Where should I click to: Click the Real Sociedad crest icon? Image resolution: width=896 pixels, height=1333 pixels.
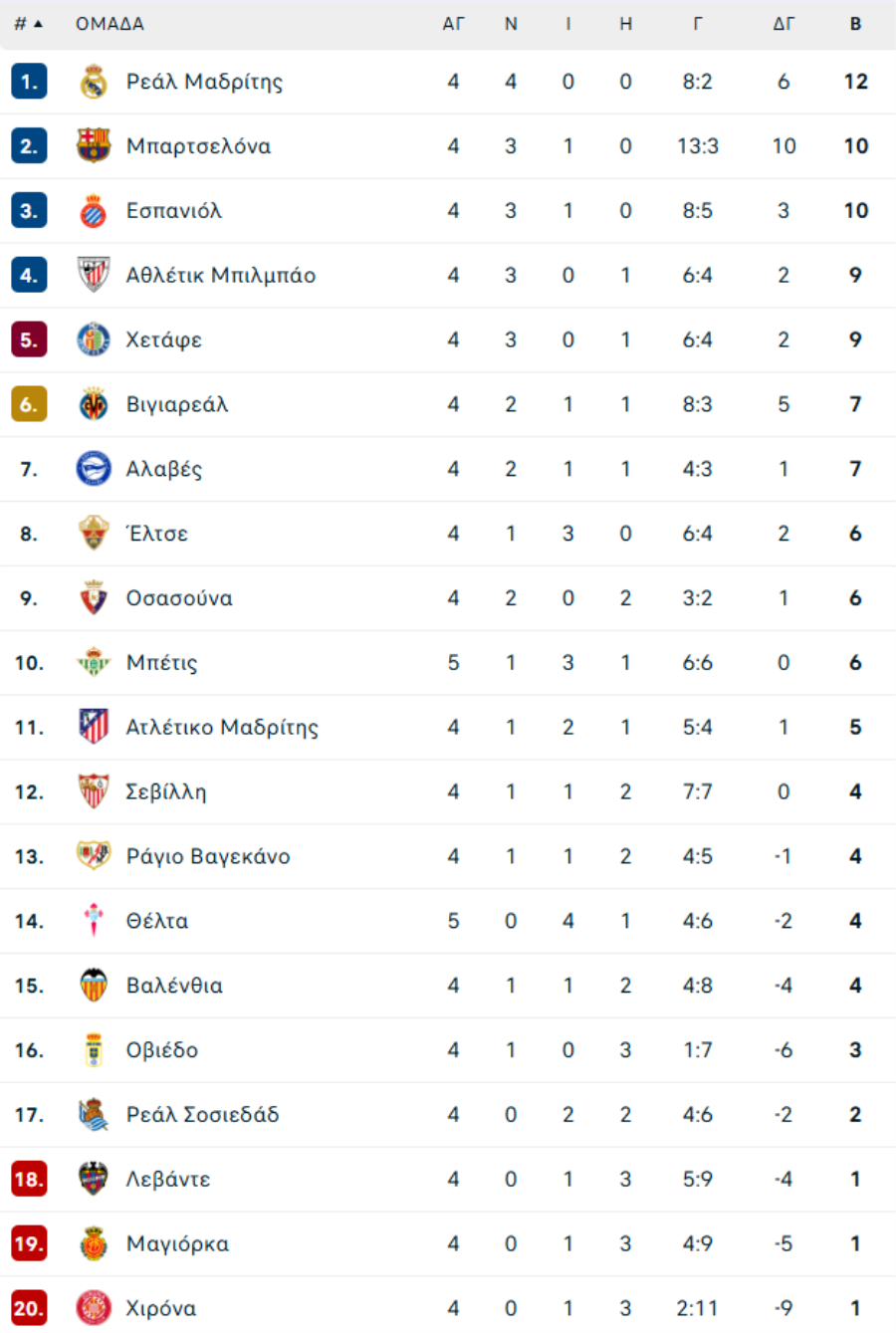[94, 1114]
